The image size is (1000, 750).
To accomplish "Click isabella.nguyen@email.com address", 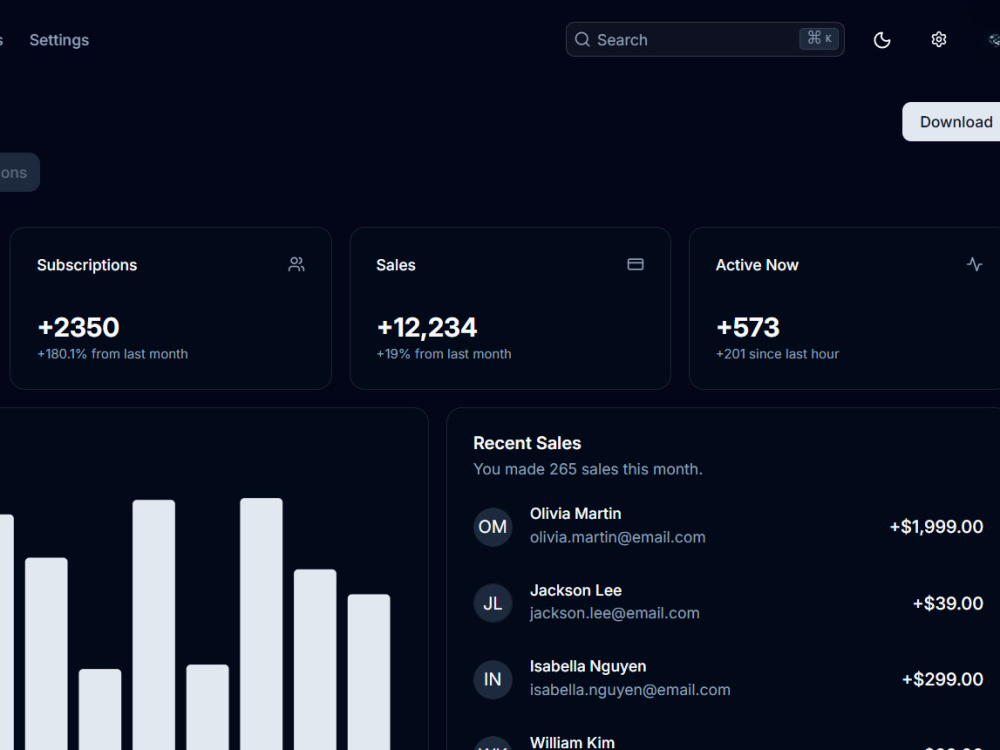I will tap(629, 690).
